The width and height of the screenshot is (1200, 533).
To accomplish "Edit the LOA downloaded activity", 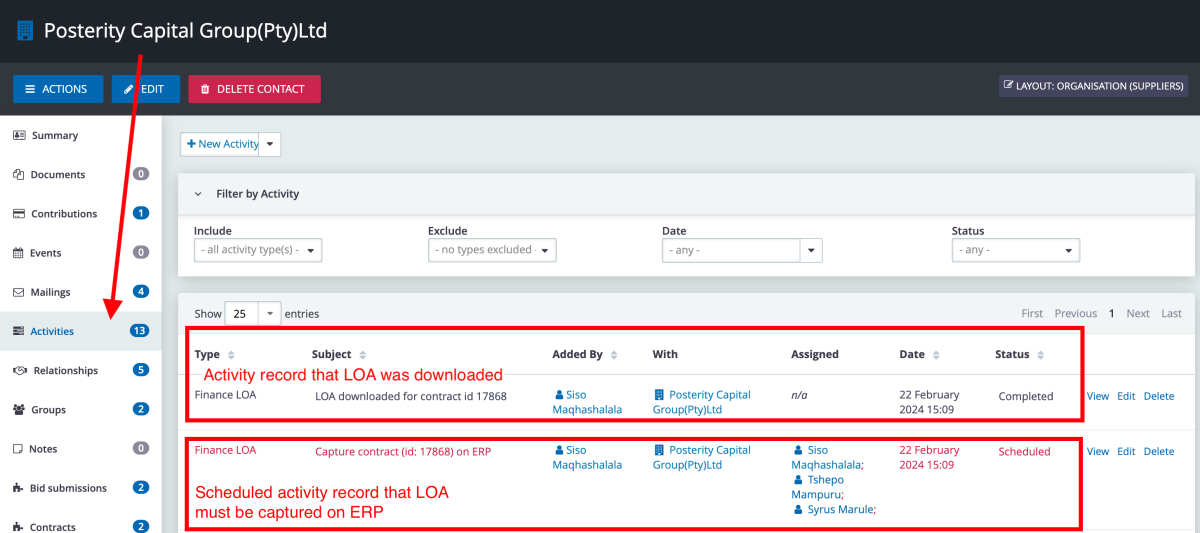I will tap(1126, 396).
